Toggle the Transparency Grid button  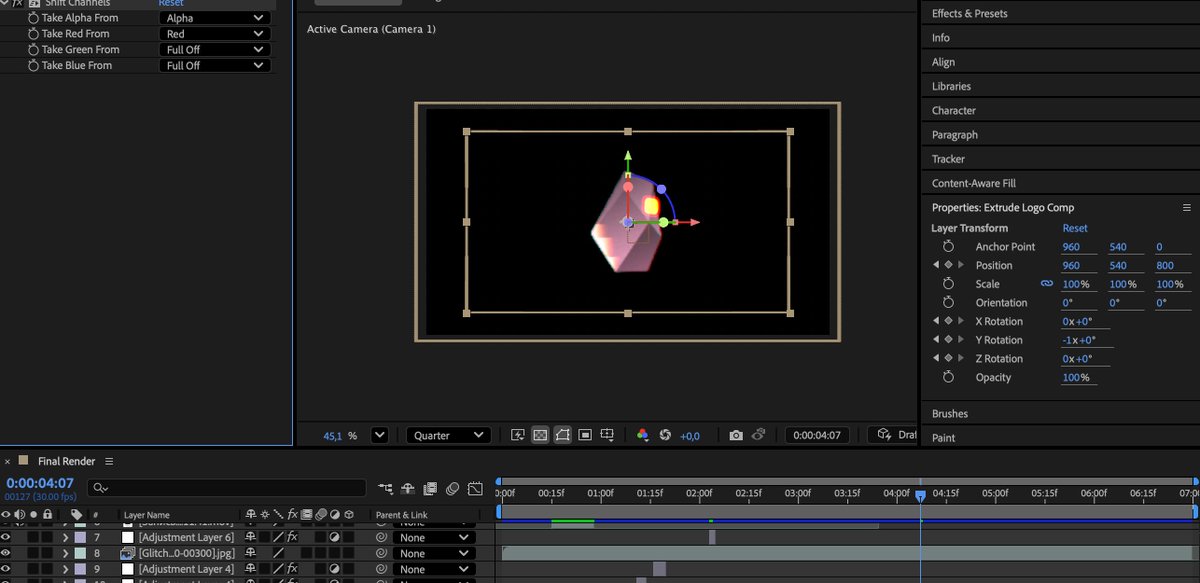(x=540, y=435)
